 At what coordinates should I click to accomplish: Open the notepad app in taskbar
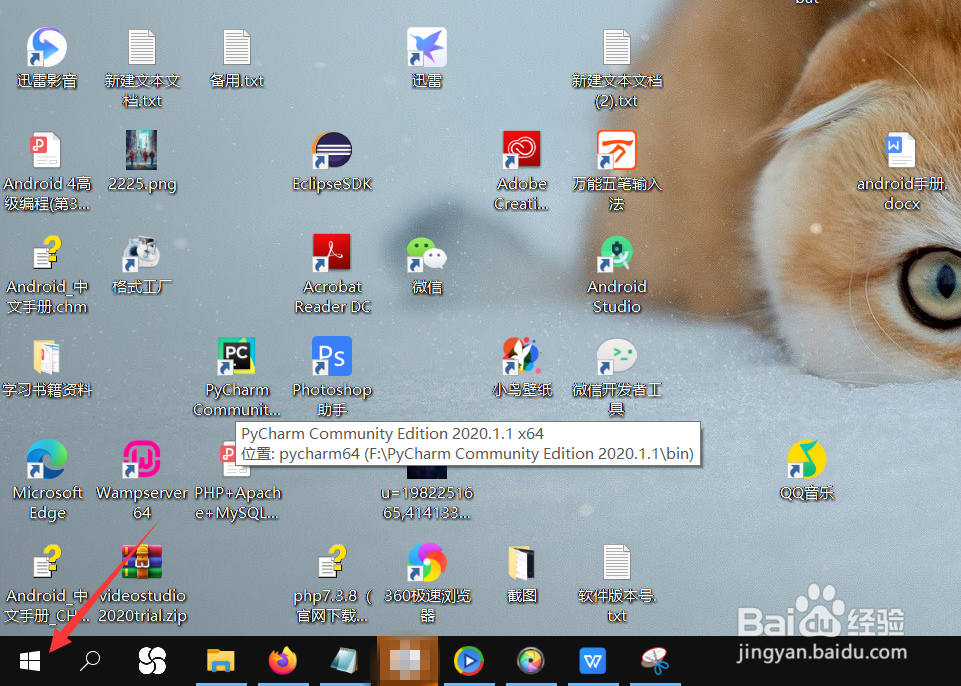(x=344, y=661)
